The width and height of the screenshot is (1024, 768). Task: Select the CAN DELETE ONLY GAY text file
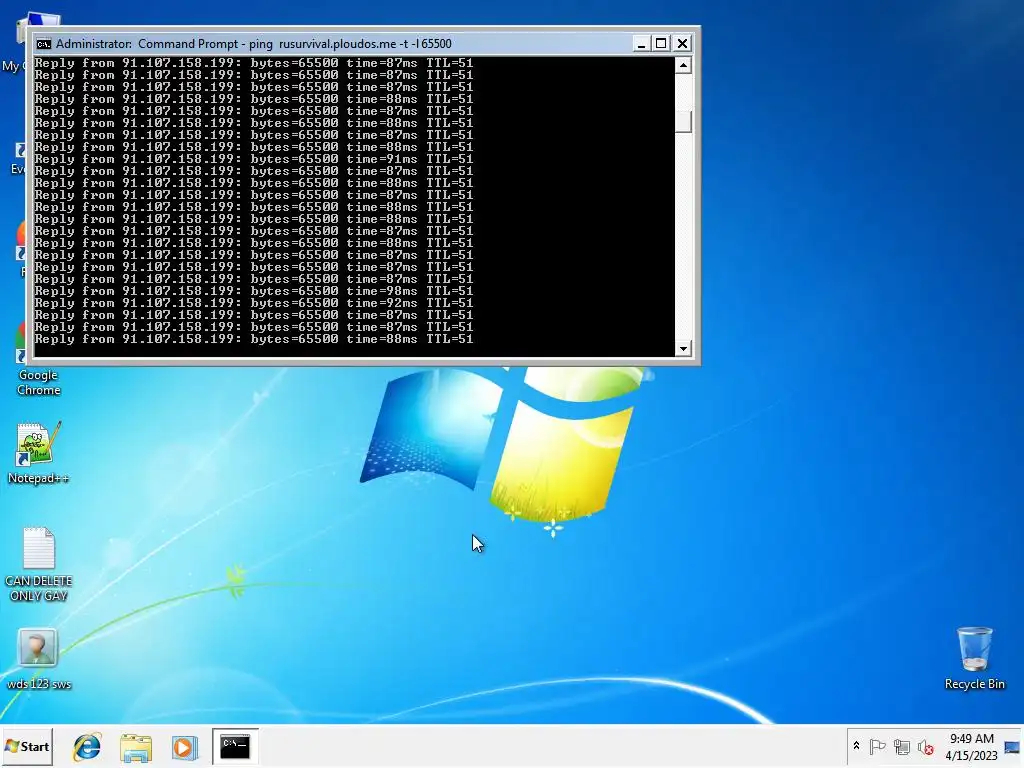click(39, 564)
